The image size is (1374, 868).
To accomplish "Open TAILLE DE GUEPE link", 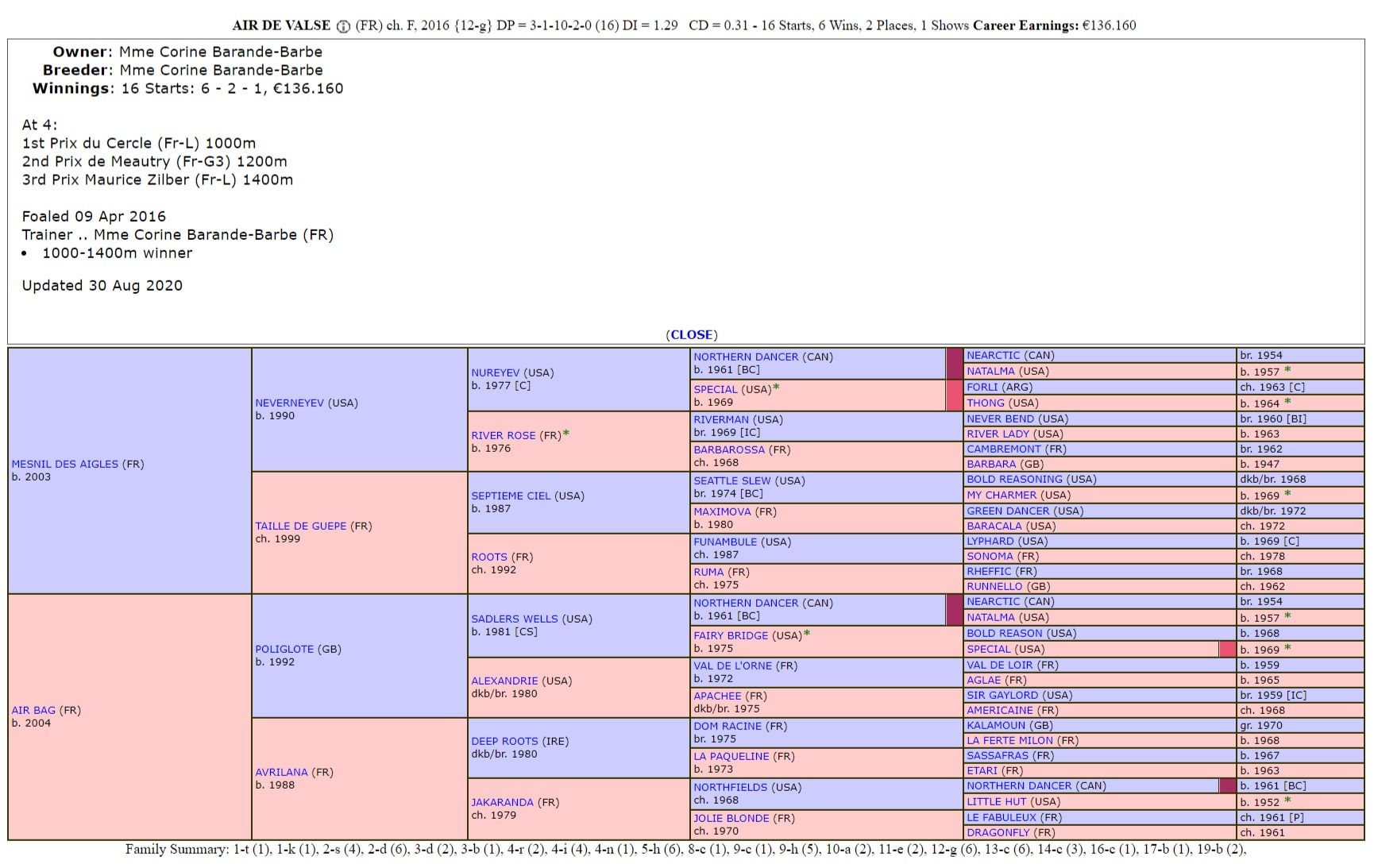I will [301, 526].
